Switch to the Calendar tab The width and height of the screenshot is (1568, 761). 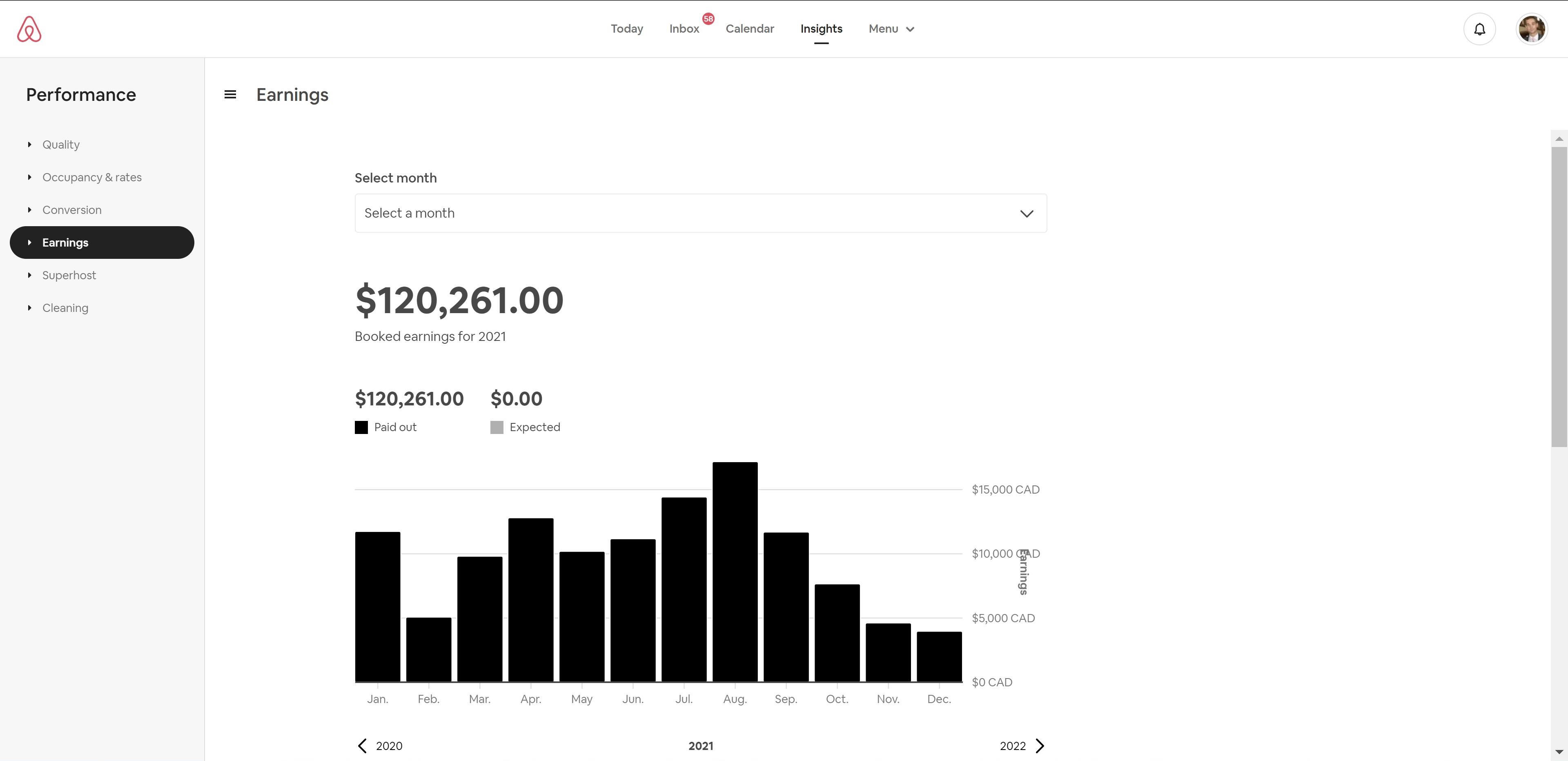(749, 29)
